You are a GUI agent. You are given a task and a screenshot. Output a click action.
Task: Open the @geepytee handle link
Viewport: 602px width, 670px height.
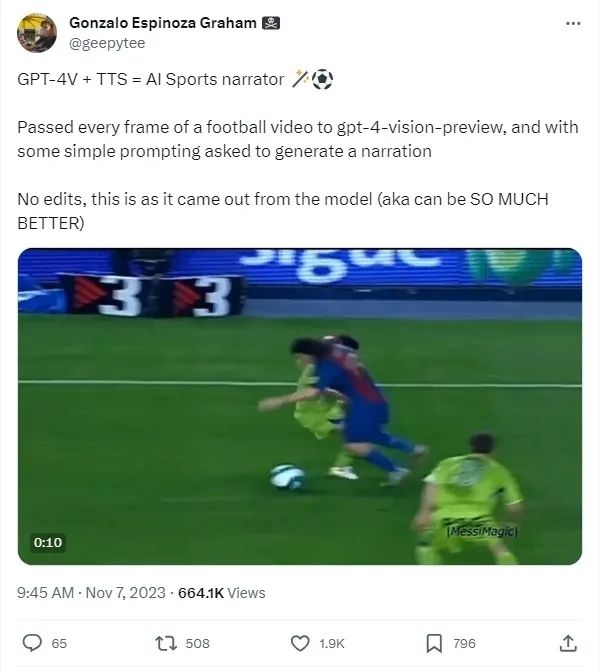coord(107,43)
